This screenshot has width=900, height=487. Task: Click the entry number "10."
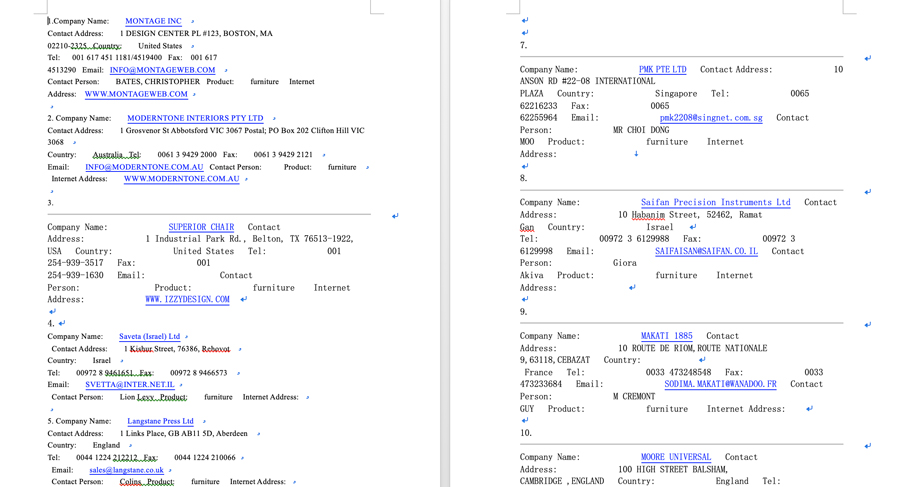[x=526, y=433]
